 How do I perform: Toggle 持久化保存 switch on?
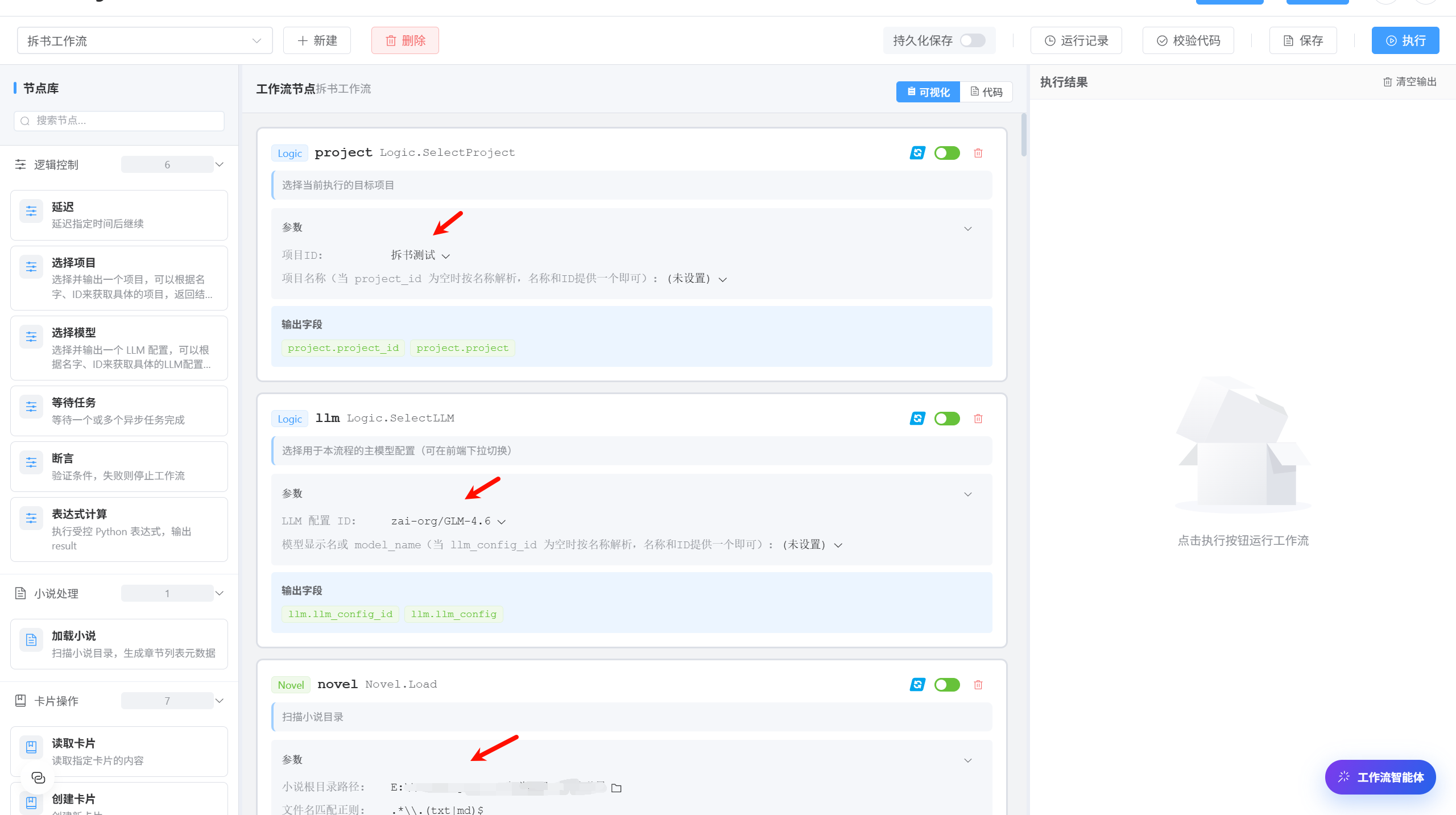973,40
